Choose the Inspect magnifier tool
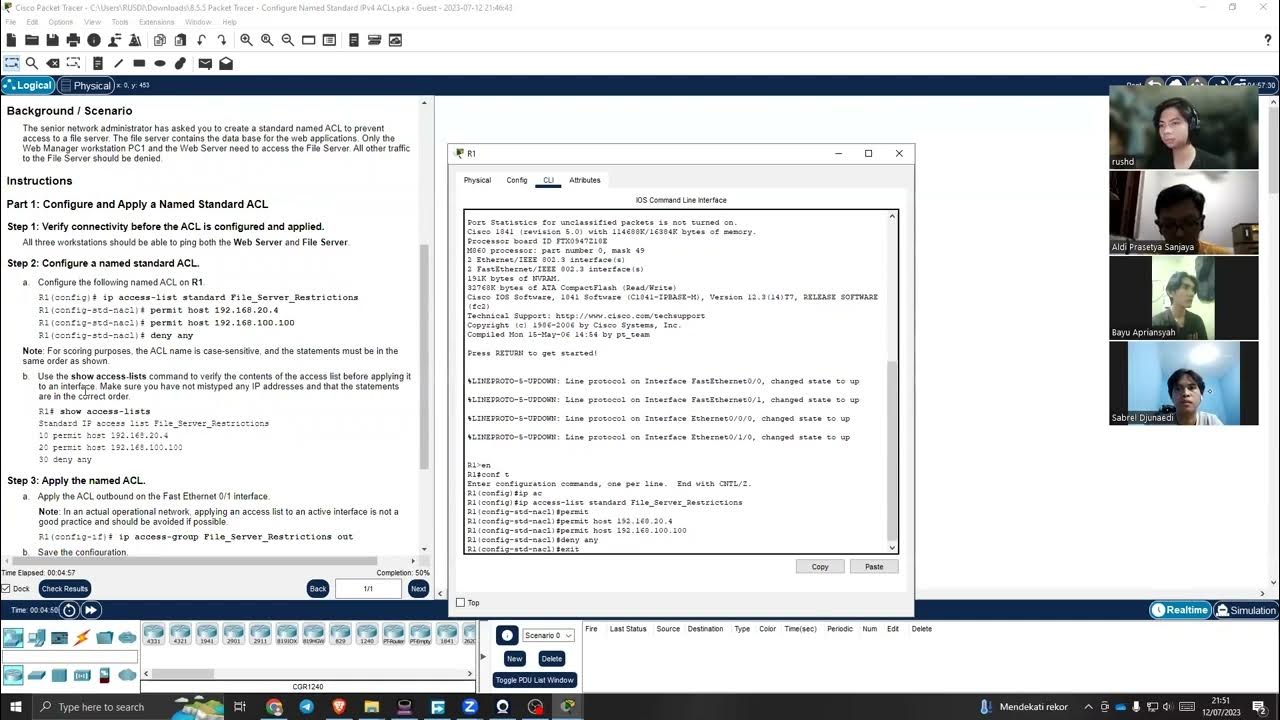The image size is (1280, 720). (32, 63)
